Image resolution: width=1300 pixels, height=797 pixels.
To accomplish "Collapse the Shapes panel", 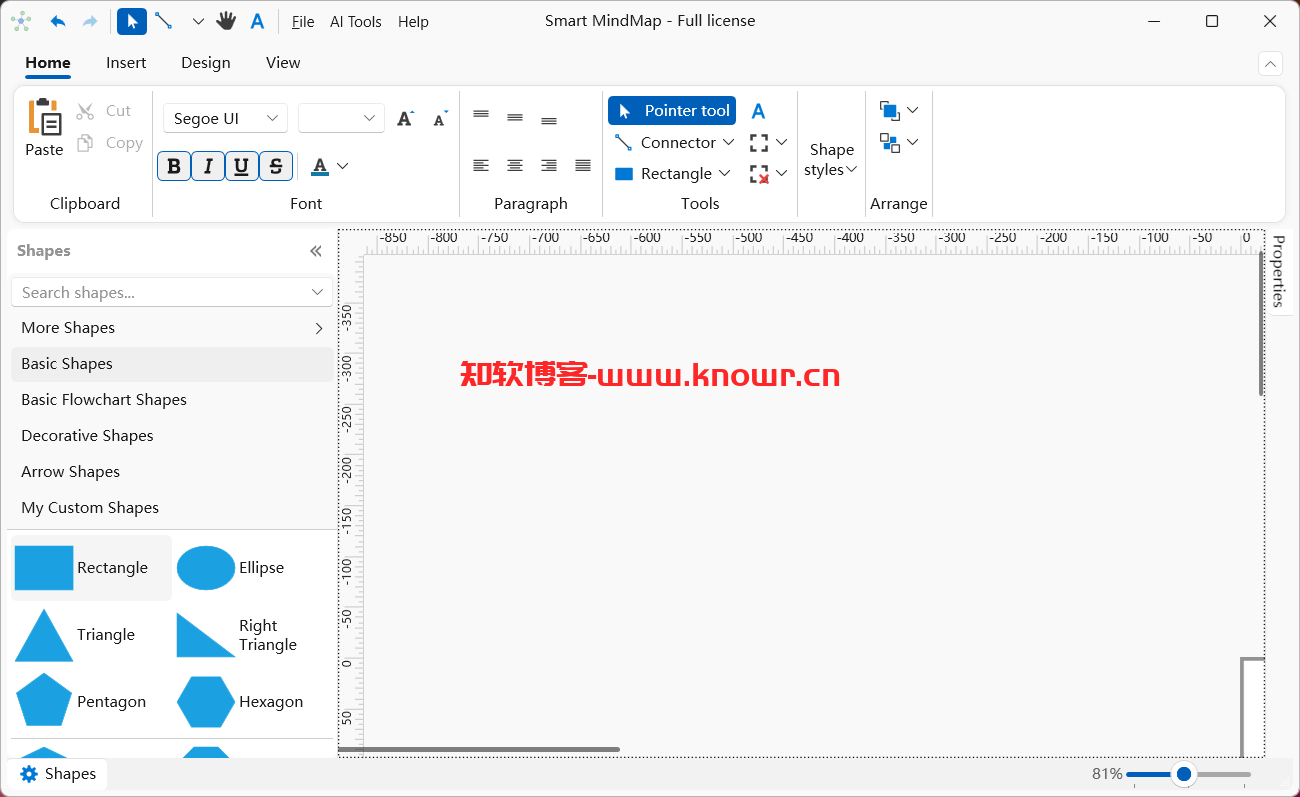I will [x=316, y=251].
